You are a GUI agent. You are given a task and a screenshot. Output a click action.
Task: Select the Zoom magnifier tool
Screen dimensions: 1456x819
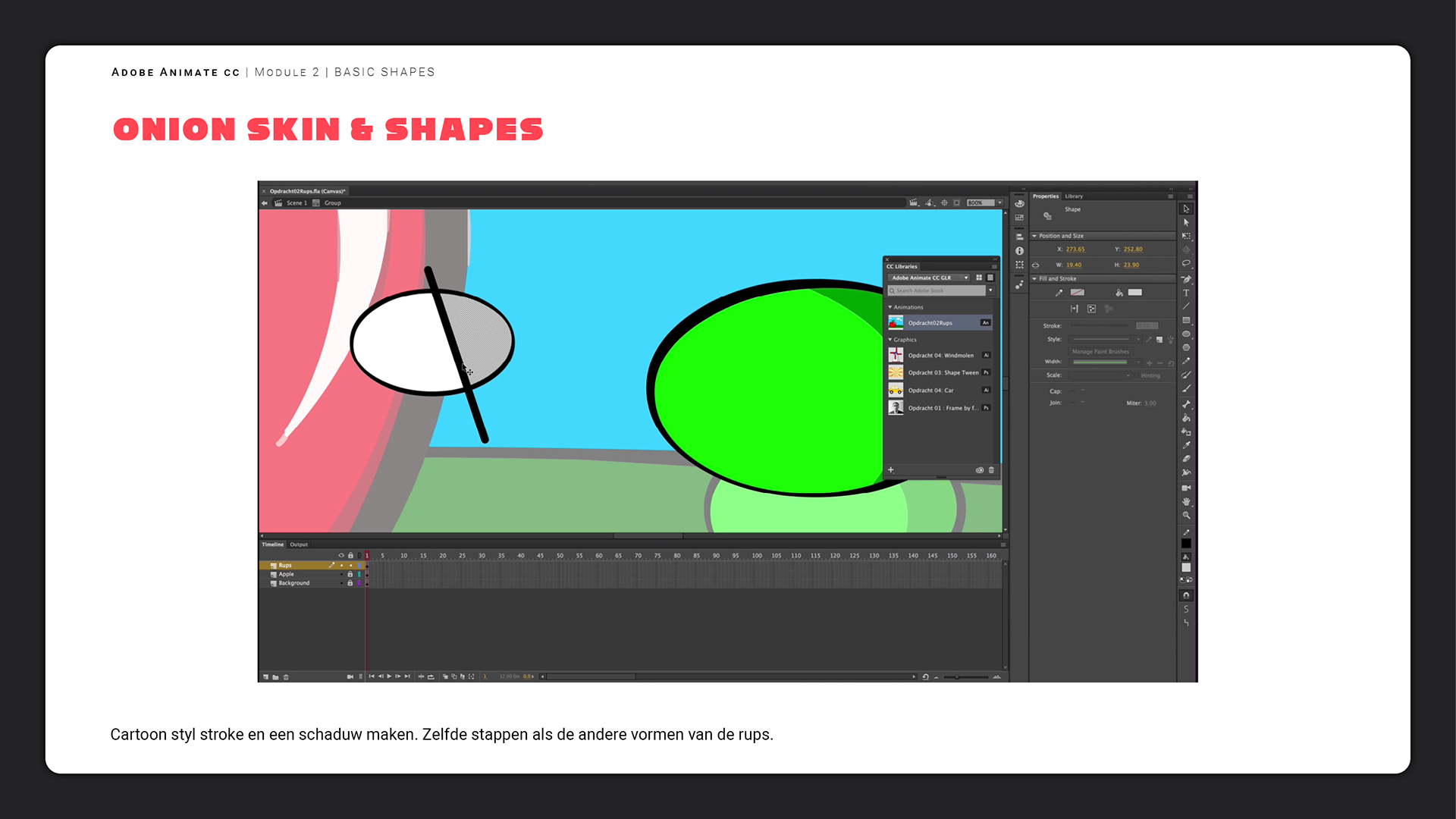point(1186,515)
